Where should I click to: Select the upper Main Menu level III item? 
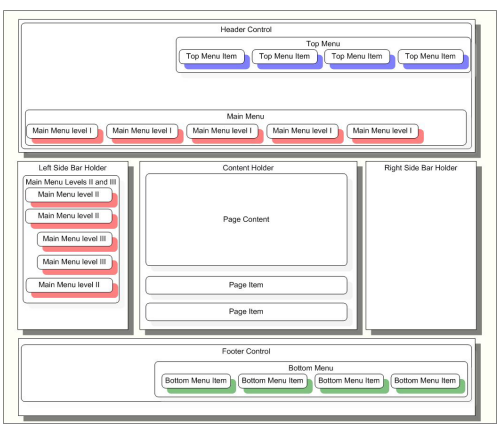74,239
